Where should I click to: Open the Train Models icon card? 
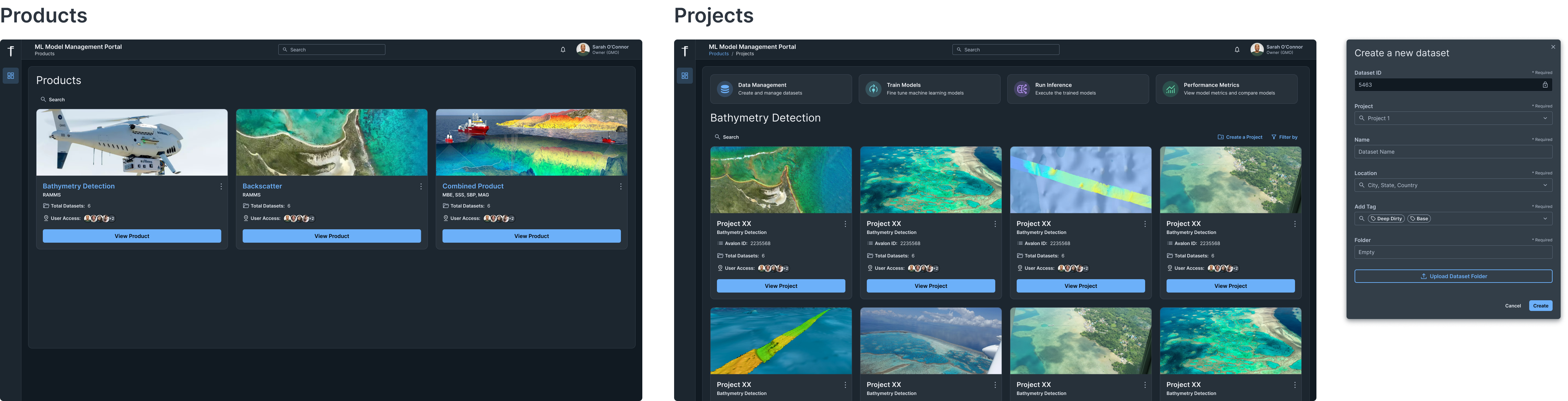(x=873, y=89)
